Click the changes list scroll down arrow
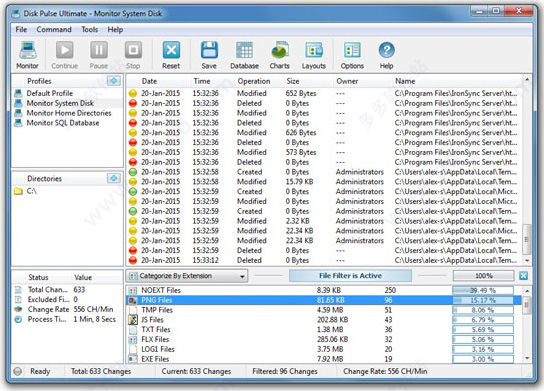 [527, 261]
